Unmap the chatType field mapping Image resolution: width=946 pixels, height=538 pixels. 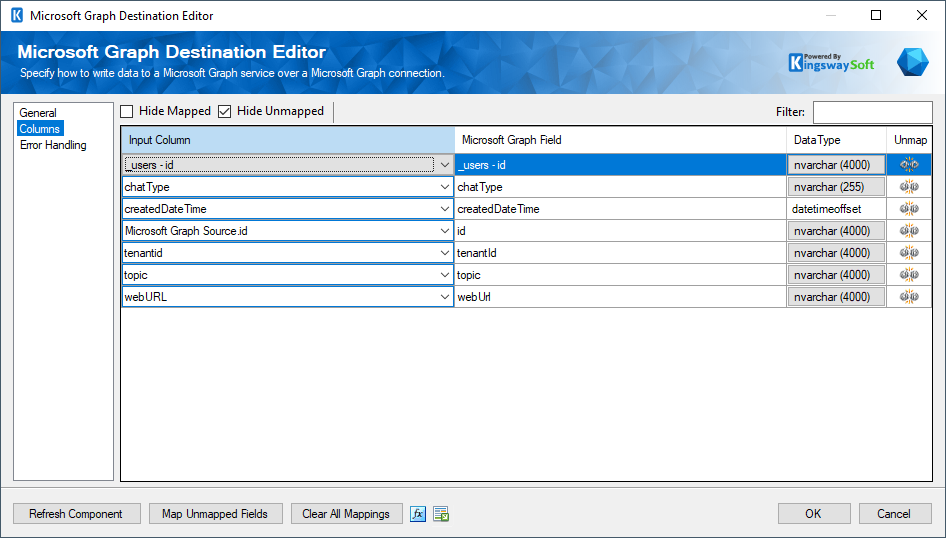pyautogui.click(x=909, y=187)
